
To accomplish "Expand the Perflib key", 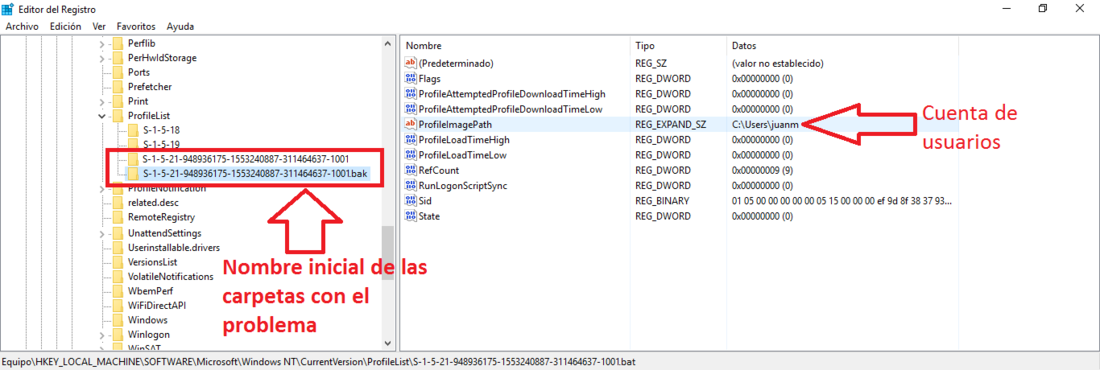I will point(102,44).
